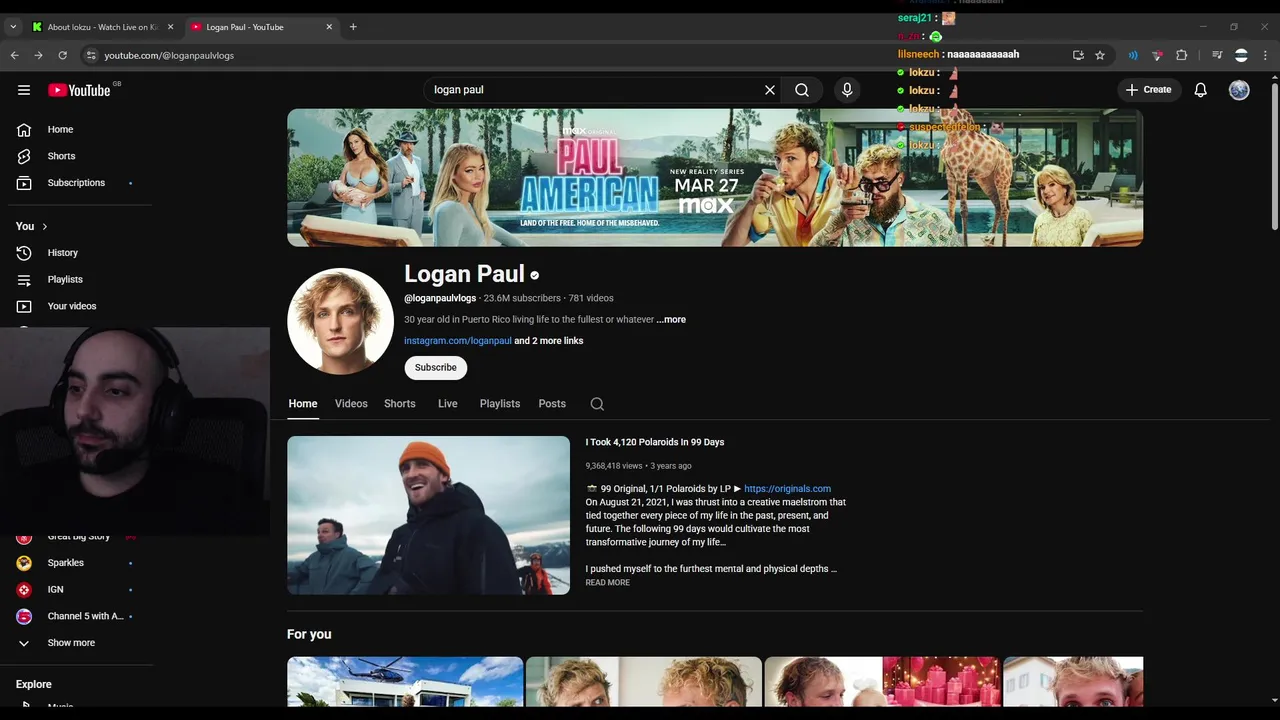This screenshot has width=1280, height=720.
Task: Open a new browser tab
Action: click(x=353, y=27)
